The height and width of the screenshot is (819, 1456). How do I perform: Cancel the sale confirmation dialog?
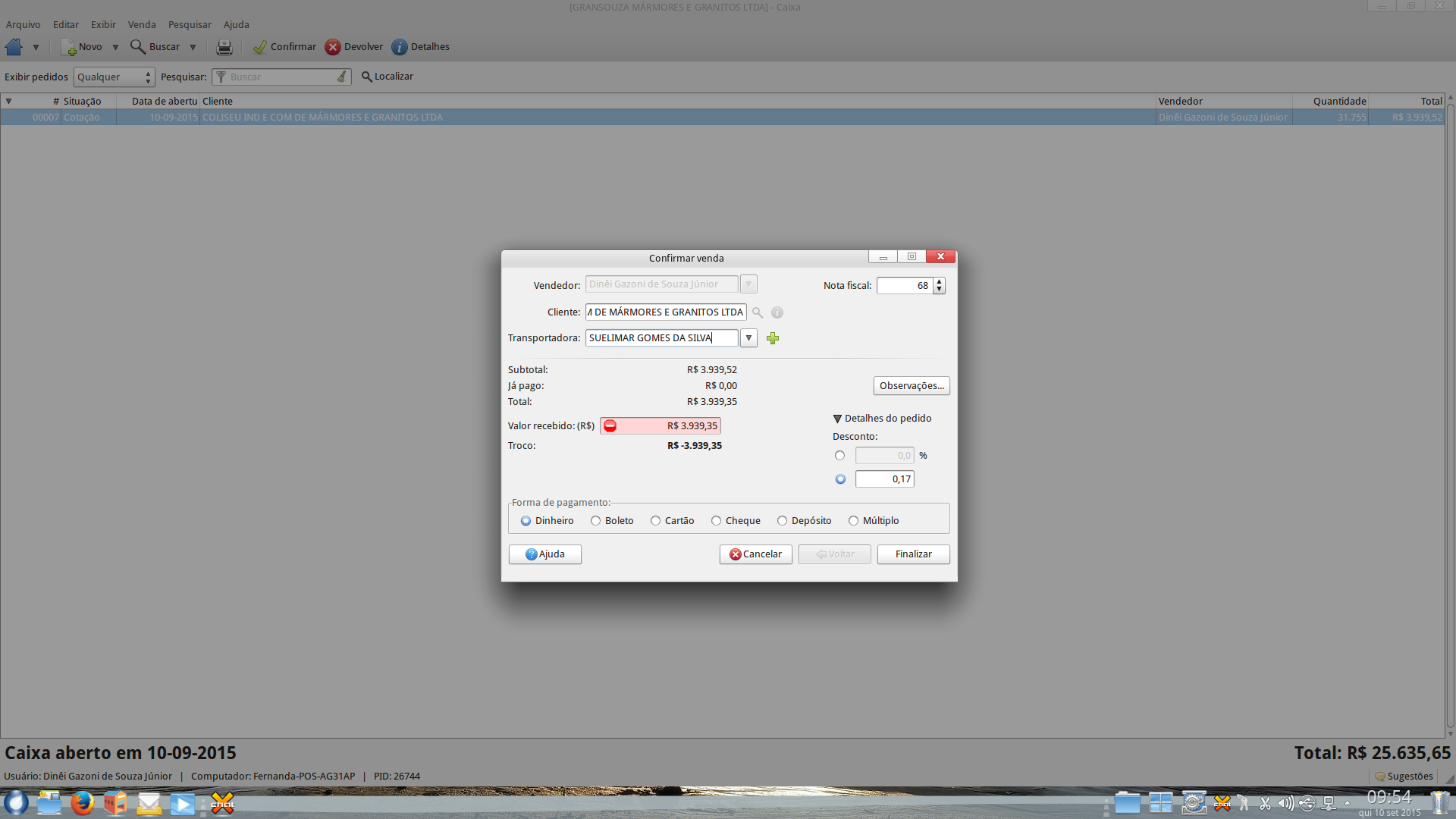tap(755, 554)
